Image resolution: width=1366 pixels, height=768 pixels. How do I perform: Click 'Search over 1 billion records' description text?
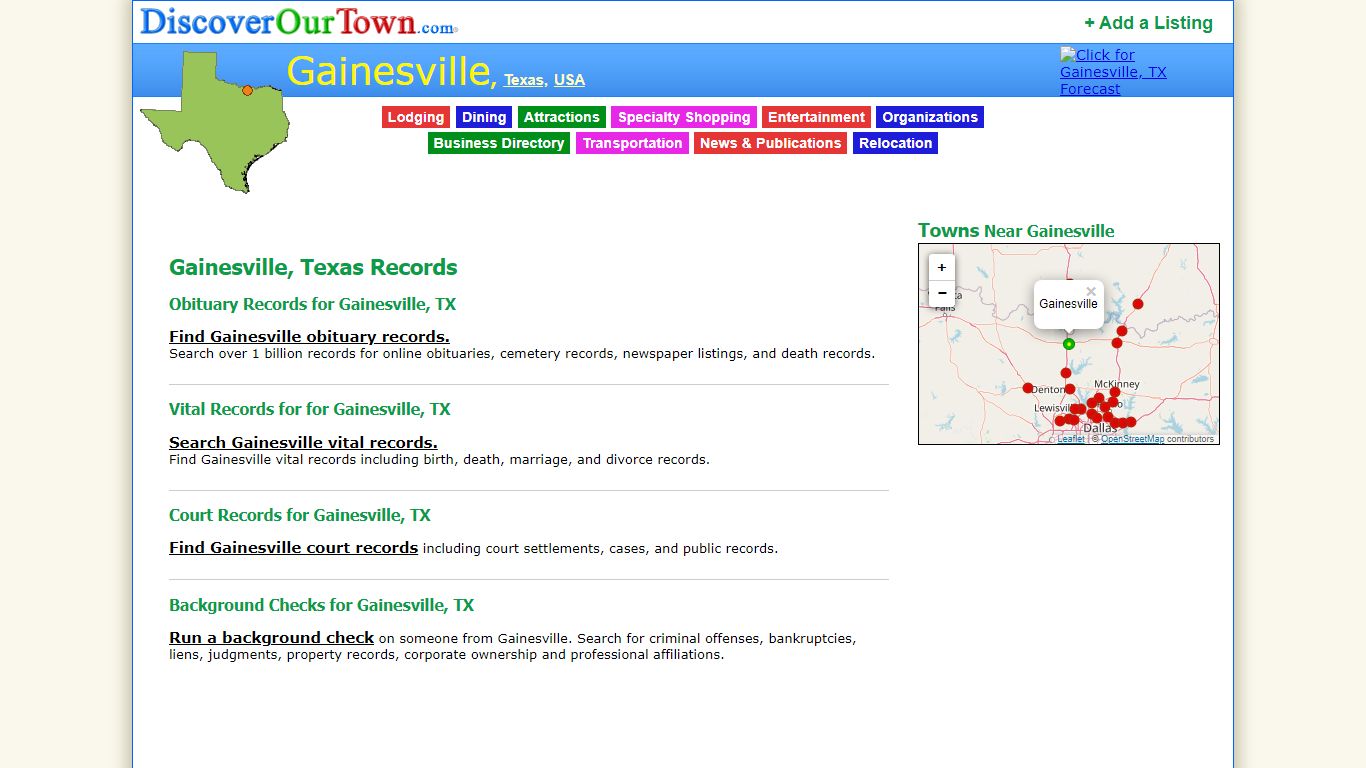pos(522,354)
